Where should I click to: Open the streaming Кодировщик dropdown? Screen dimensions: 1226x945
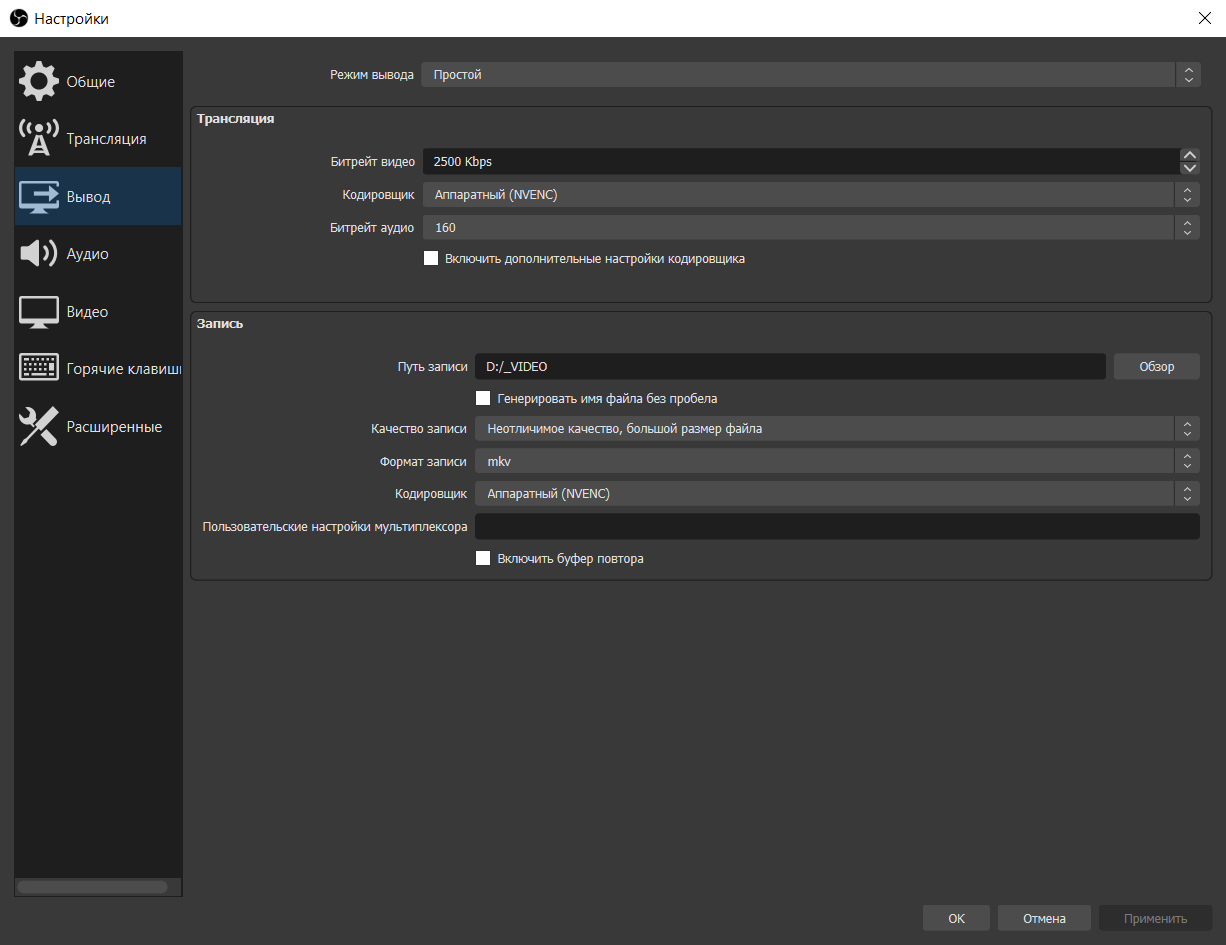coord(810,195)
